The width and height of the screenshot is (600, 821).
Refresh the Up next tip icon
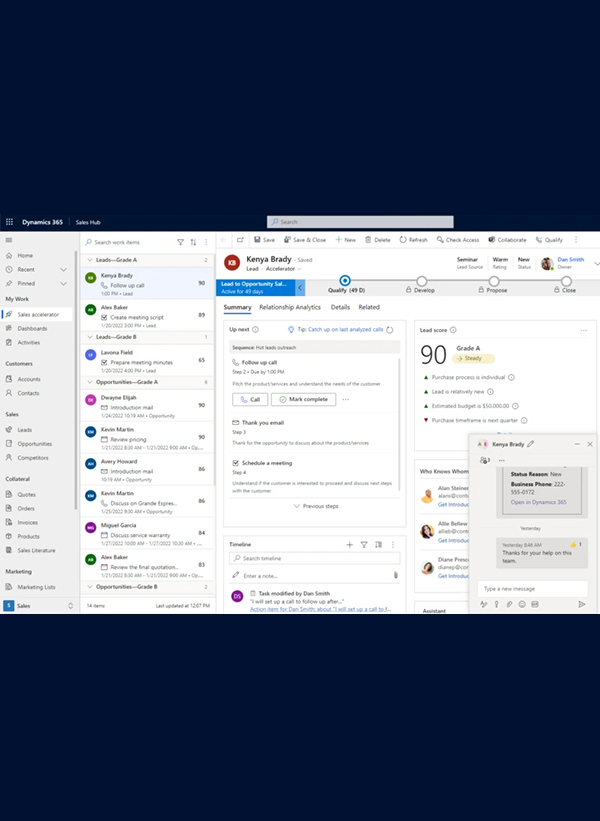click(390, 330)
